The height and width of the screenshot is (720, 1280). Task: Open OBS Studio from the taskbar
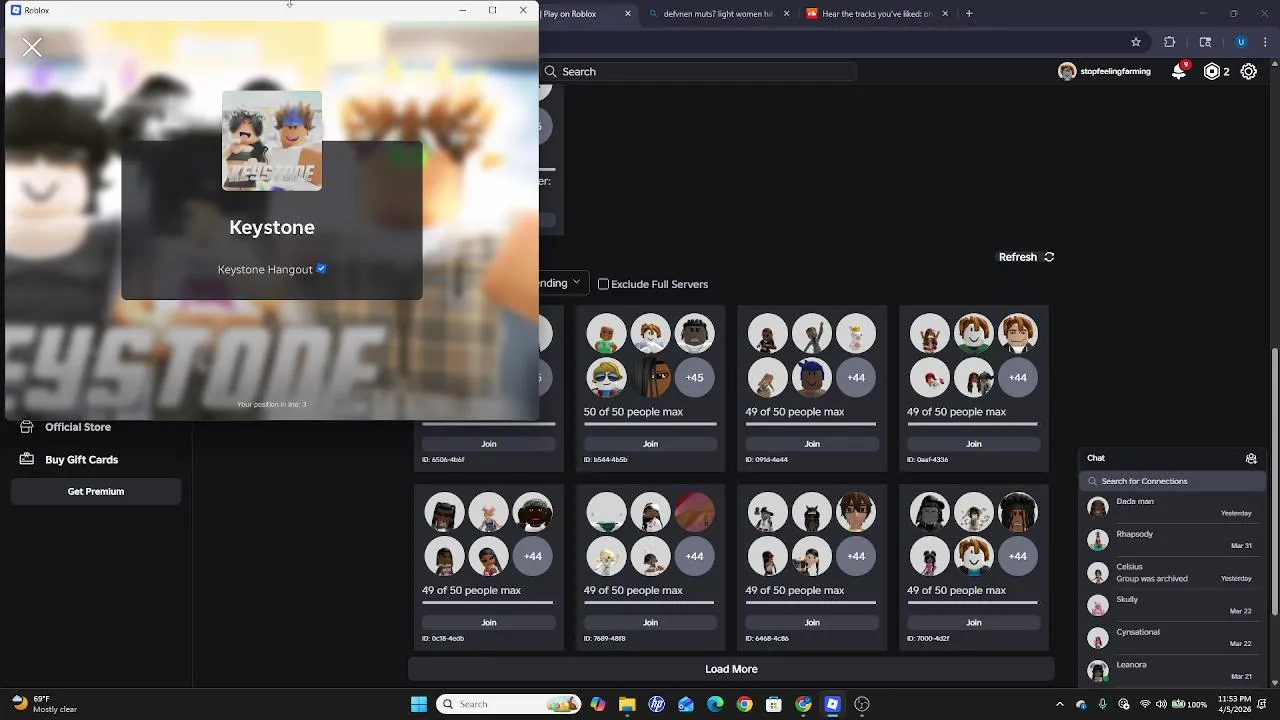[862, 704]
